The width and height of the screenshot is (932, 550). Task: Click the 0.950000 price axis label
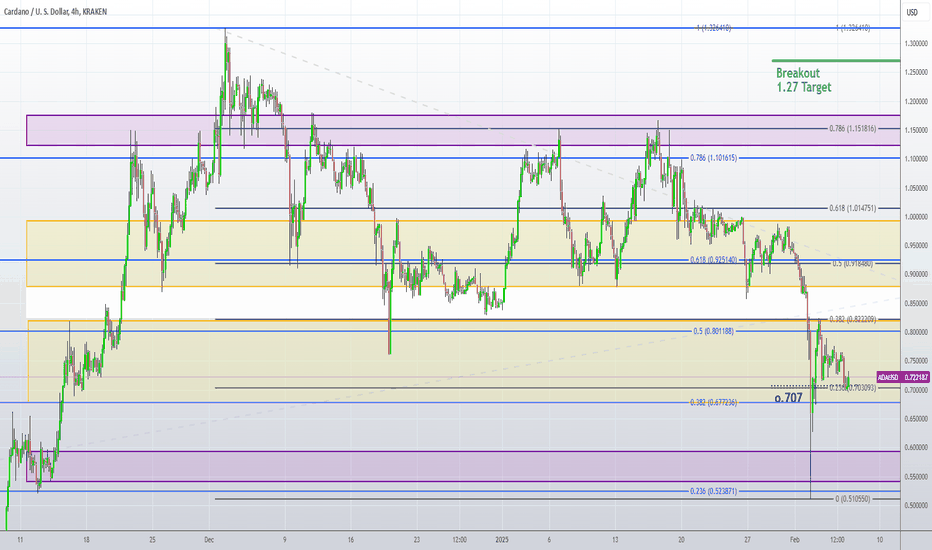[x=916, y=246]
